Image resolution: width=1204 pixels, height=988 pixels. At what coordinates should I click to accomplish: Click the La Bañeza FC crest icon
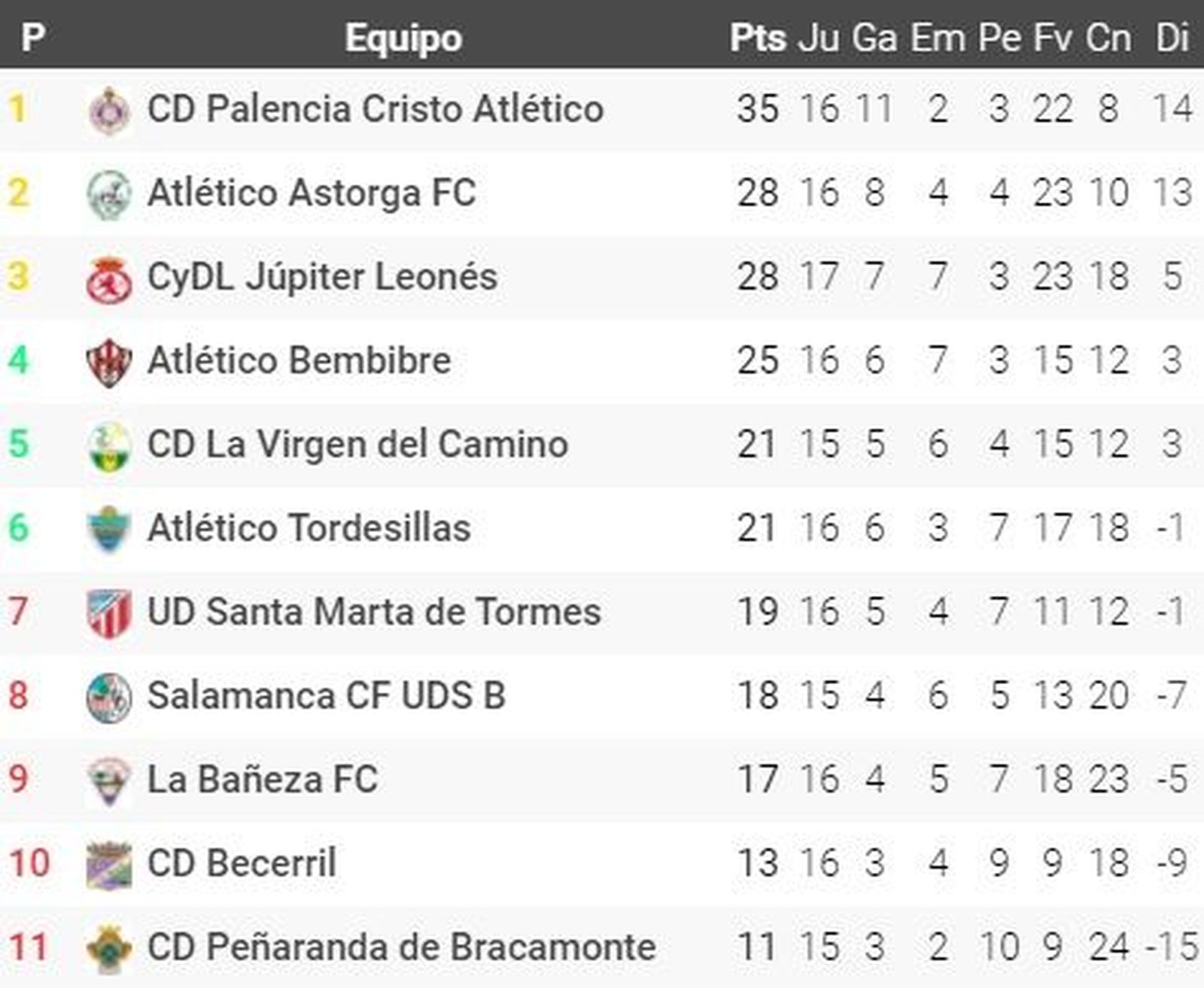[x=109, y=781]
